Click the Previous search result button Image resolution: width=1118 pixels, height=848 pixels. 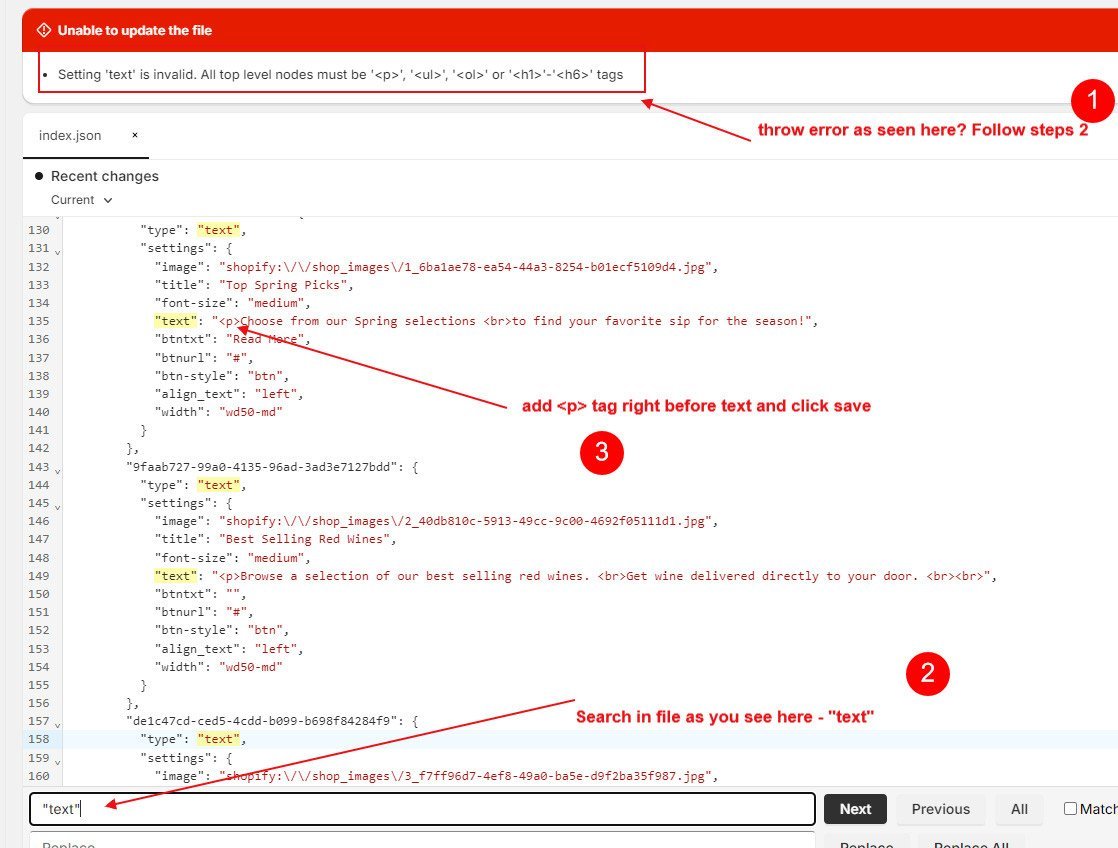[x=940, y=809]
